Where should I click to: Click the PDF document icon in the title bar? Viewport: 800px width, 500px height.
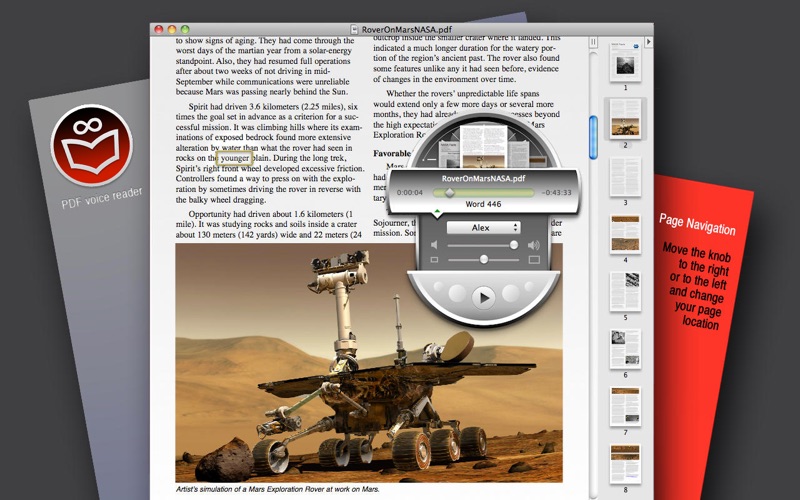point(355,30)
